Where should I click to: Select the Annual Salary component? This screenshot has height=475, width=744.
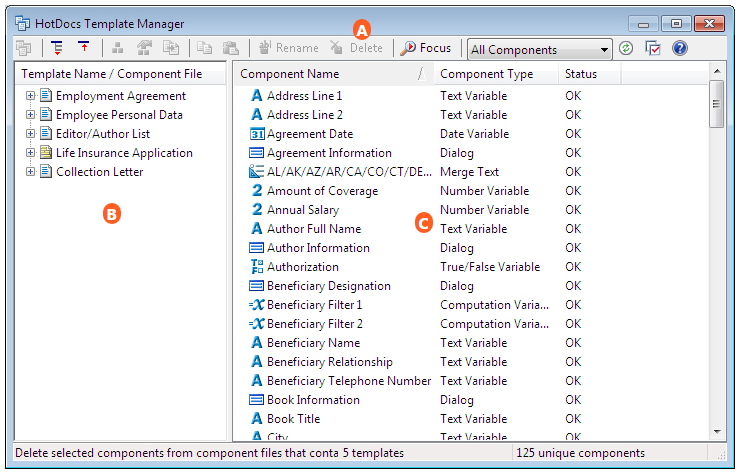pos(303,210)
